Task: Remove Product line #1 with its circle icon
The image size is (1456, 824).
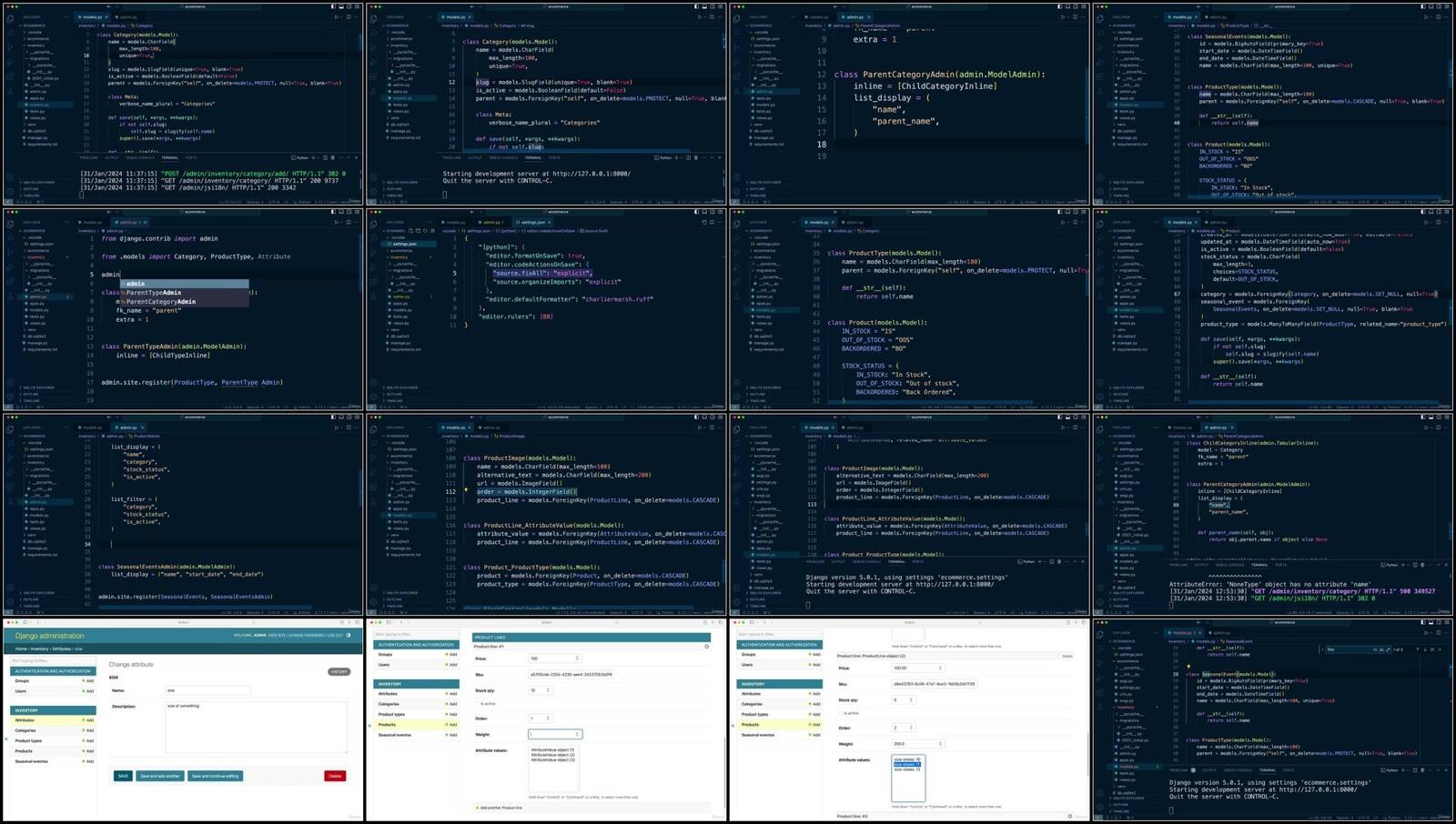Action: tap(706, 647)
